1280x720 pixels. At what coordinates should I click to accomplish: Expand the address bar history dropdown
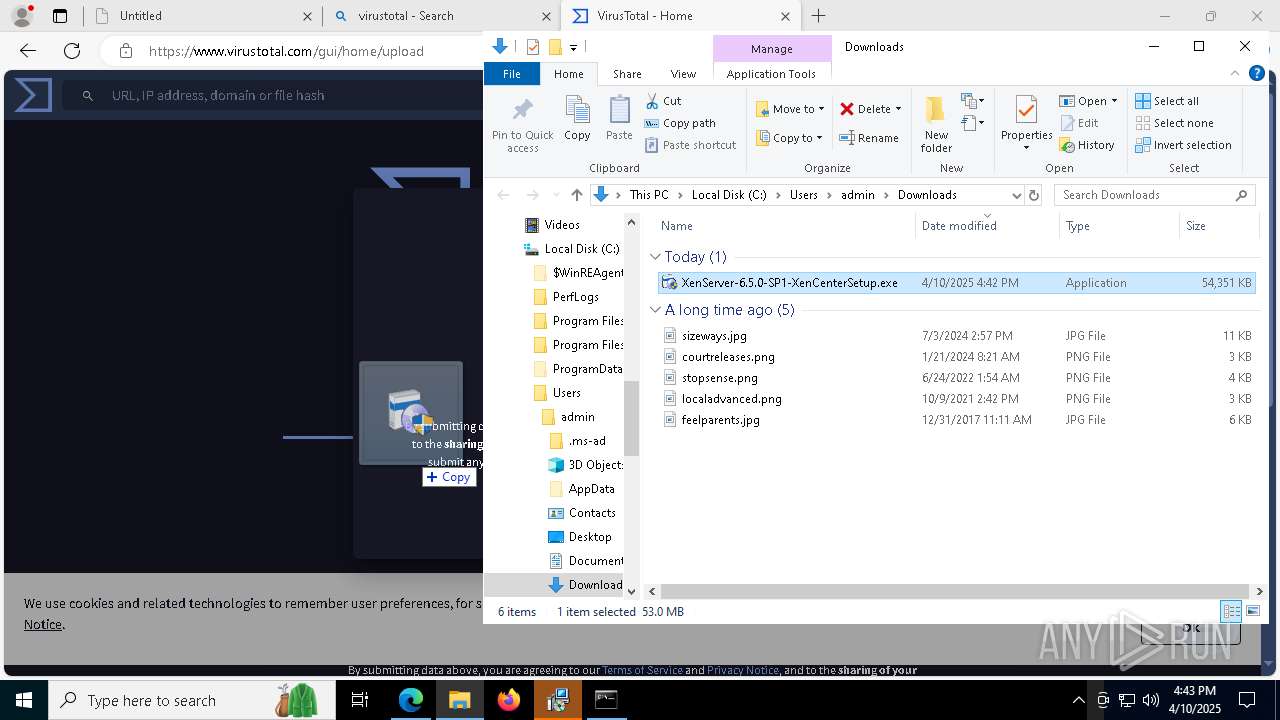(1016, 195)
